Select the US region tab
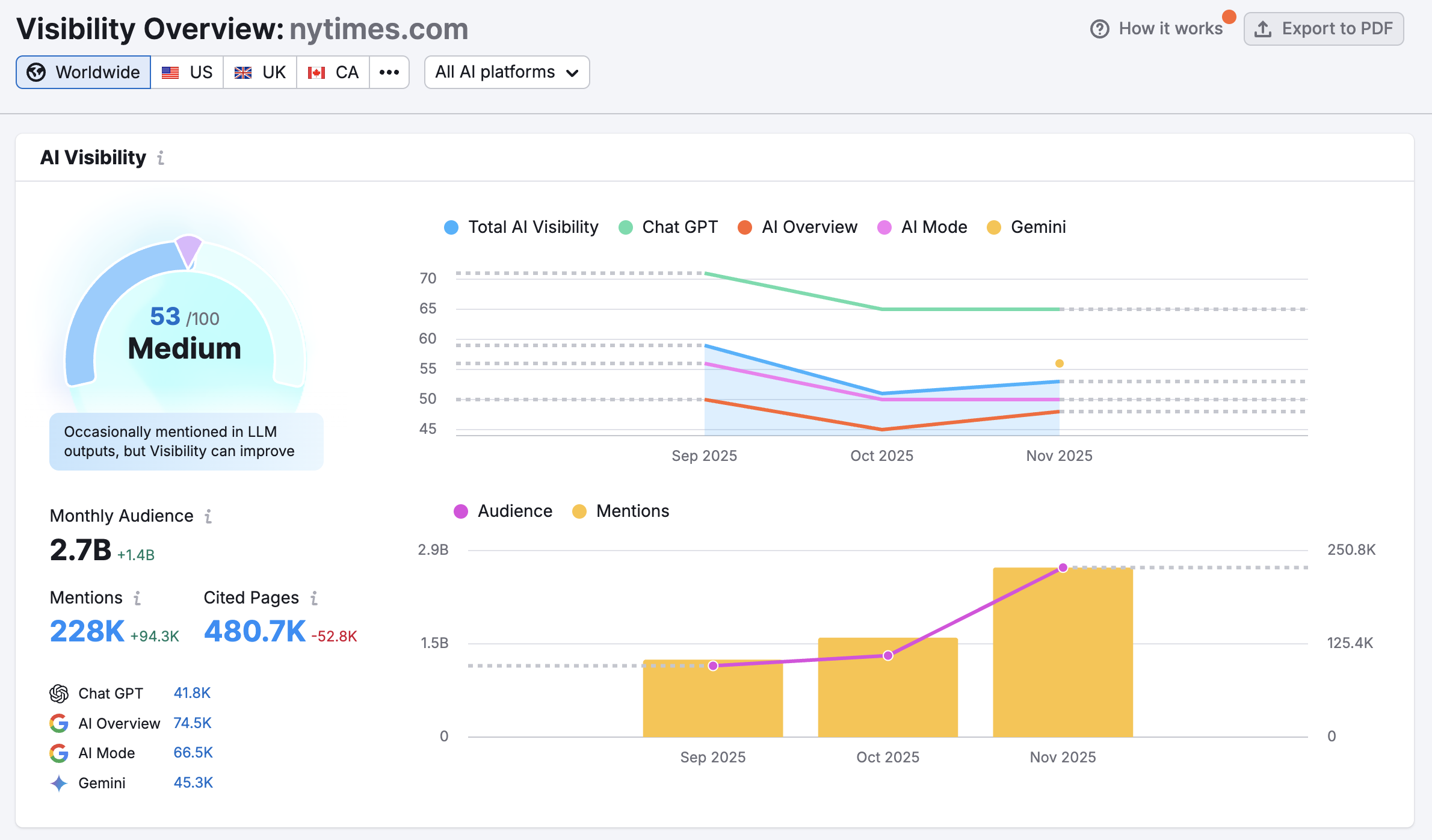Screen dimensions: 1432x840 coord(187,72)
